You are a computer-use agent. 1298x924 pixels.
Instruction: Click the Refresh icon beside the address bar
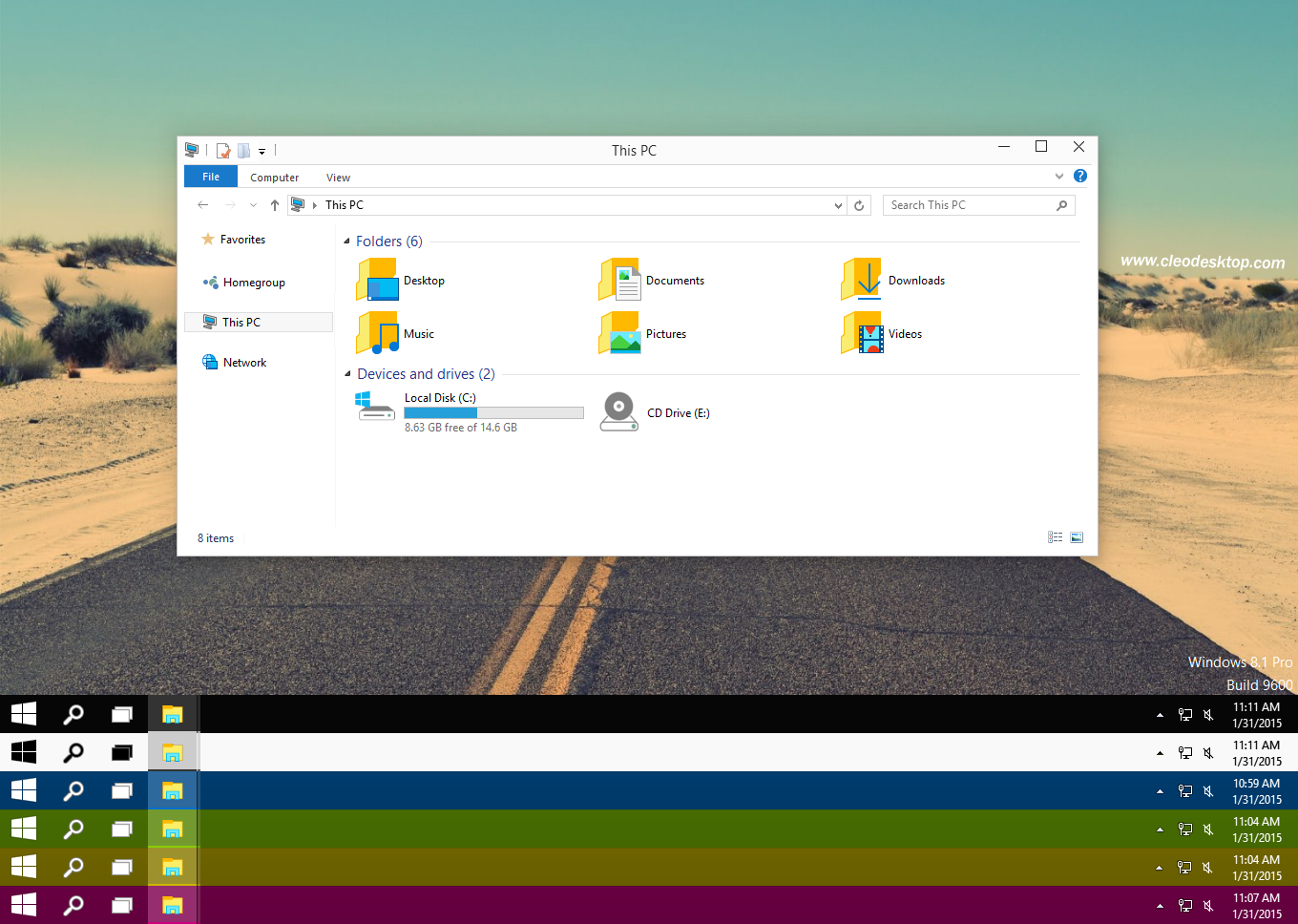(858, 204)
